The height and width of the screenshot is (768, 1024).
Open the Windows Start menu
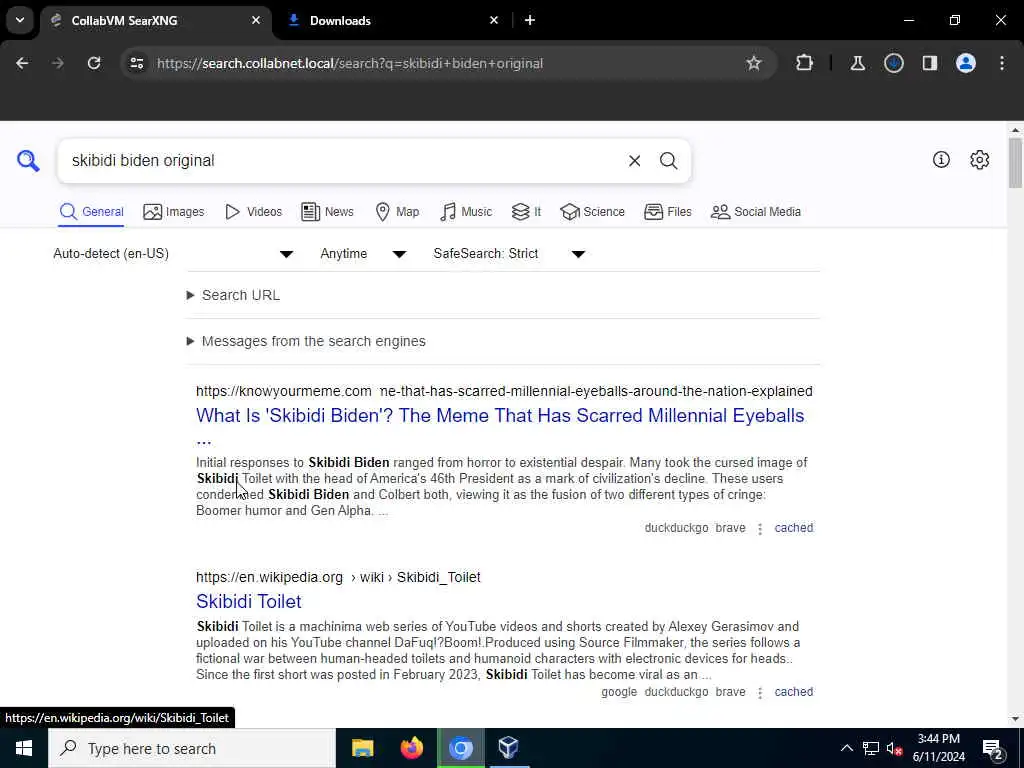pos(24,748)
